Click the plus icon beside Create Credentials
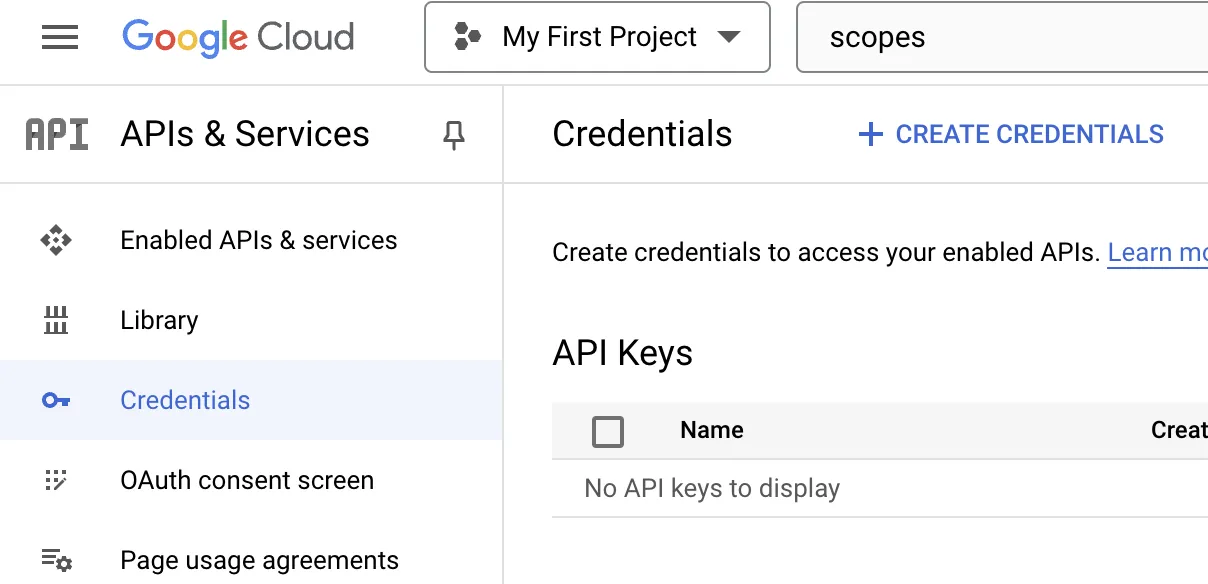 click(871, 134)
